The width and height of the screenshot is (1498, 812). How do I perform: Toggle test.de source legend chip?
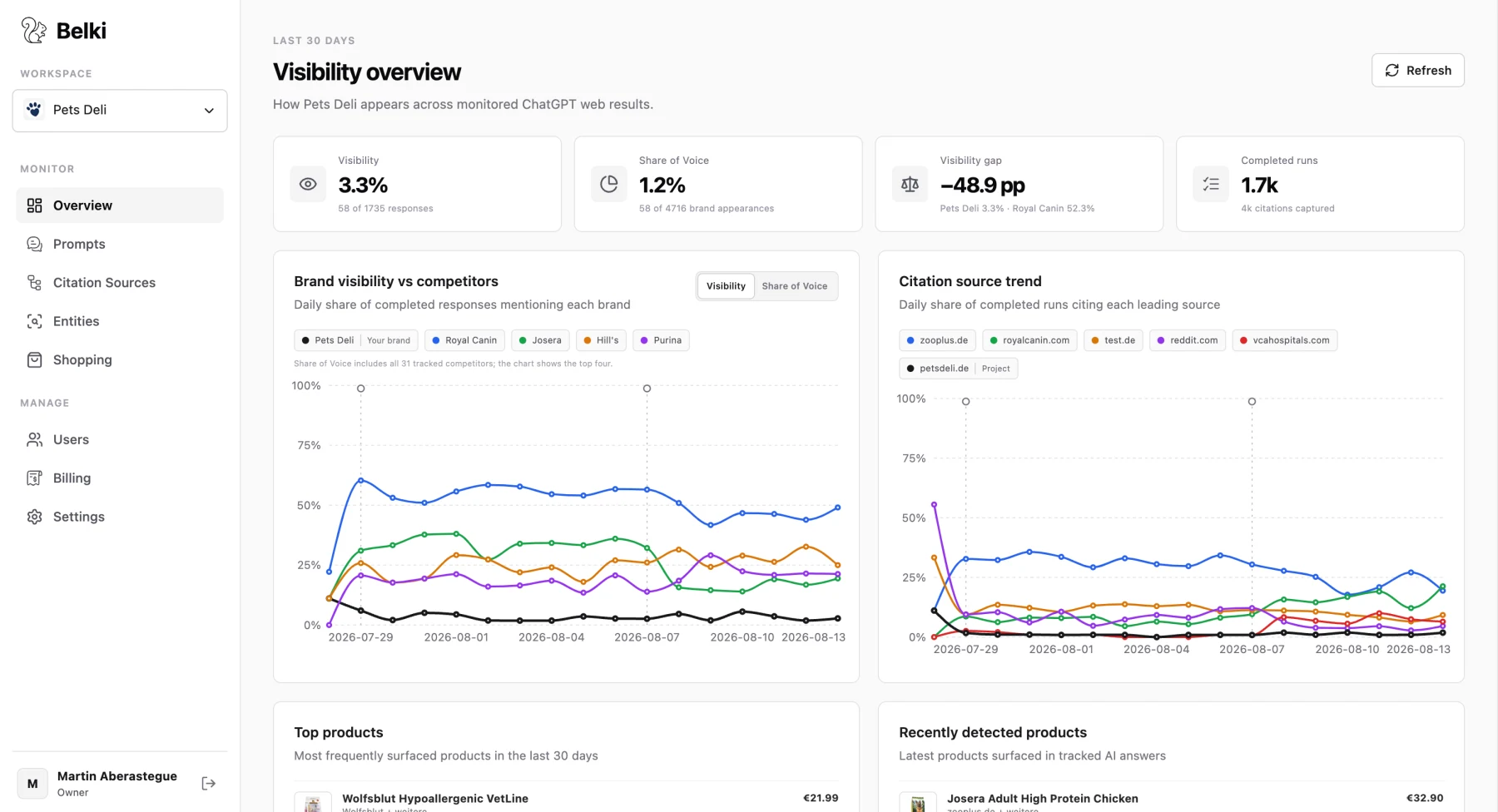(1113, 340)
